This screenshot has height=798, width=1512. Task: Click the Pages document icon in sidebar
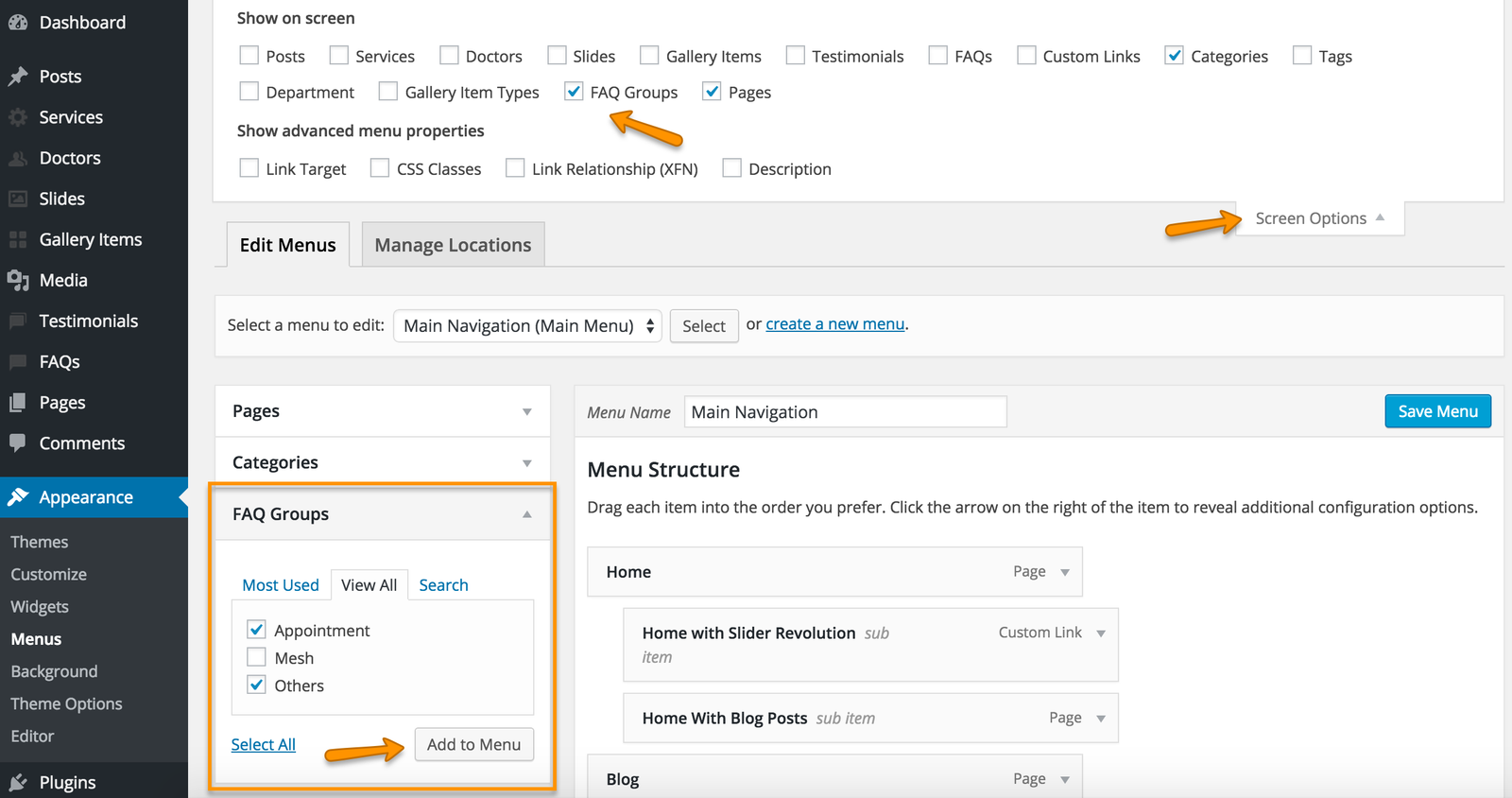coord(17,403)
